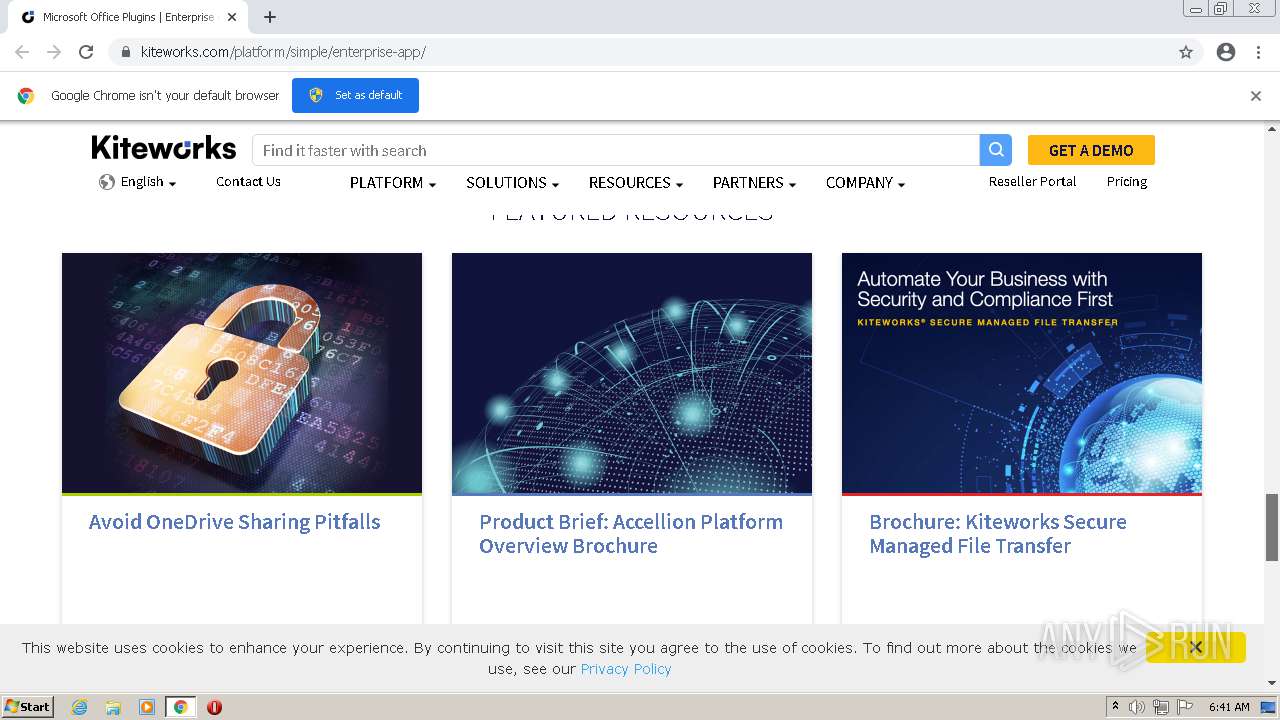
Task: Reload the page with the refresh icon
Action: click(86, 52)
